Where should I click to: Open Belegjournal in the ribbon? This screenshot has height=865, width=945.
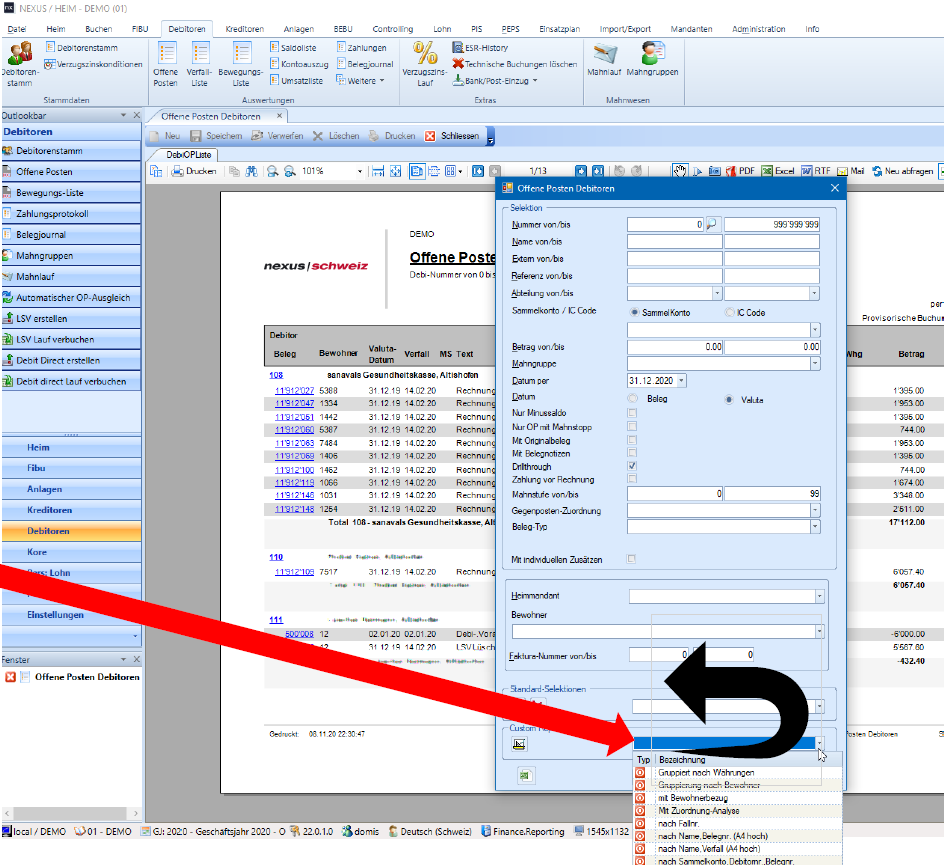pos(365,64)
